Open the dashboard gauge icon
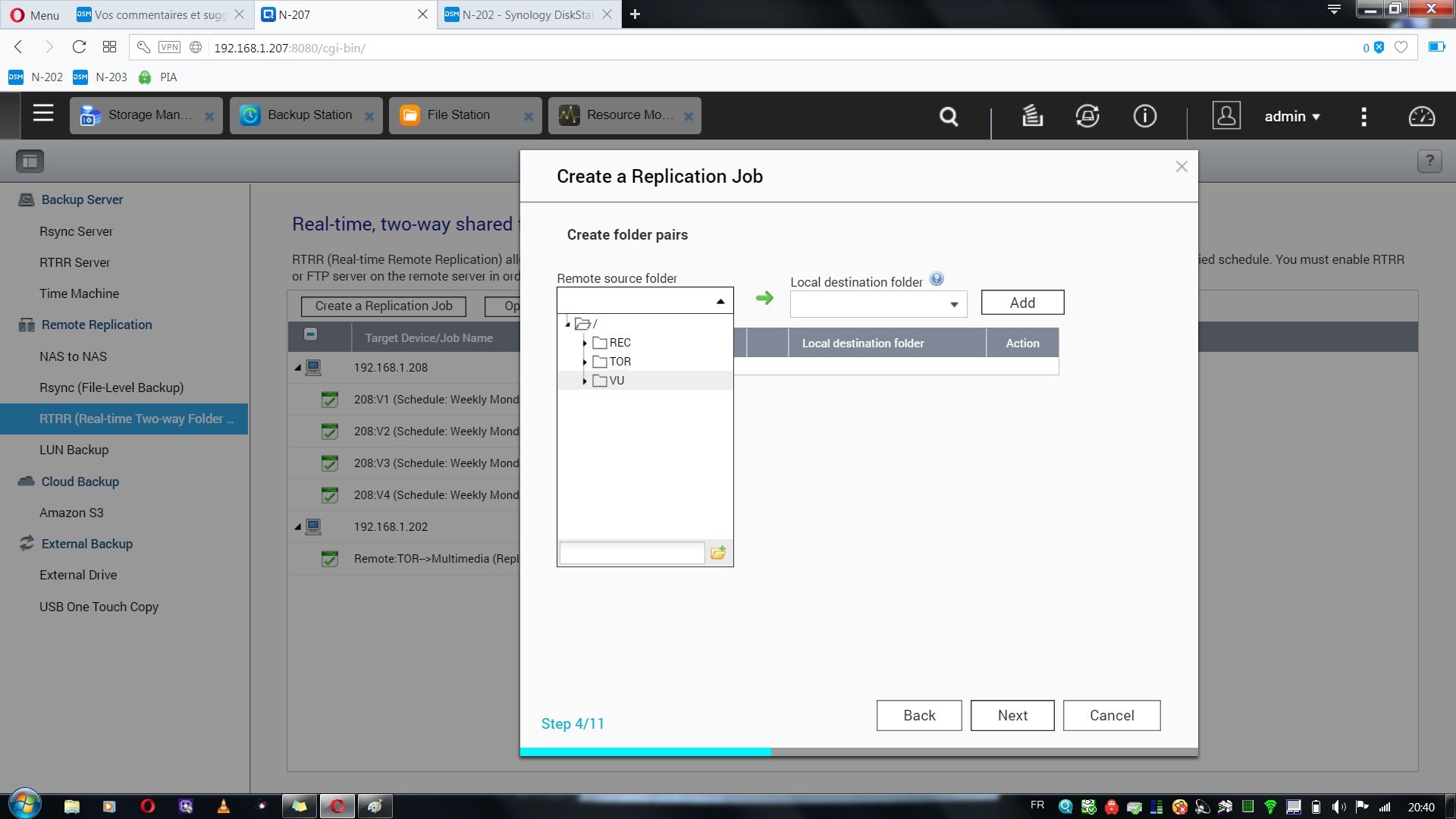 click(1421, 116)
